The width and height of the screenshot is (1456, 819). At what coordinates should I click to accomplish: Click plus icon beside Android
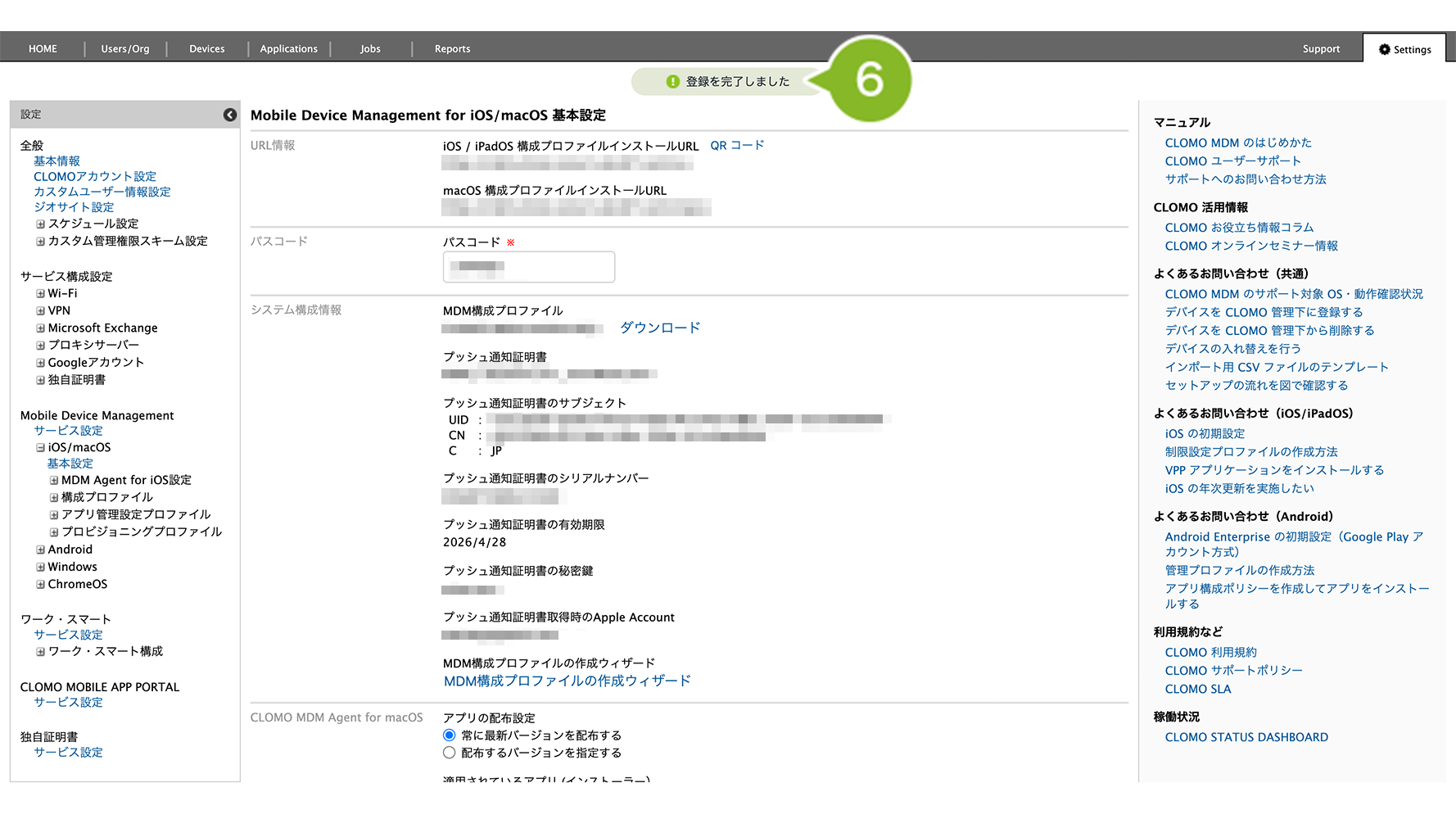tap(40, 550)
